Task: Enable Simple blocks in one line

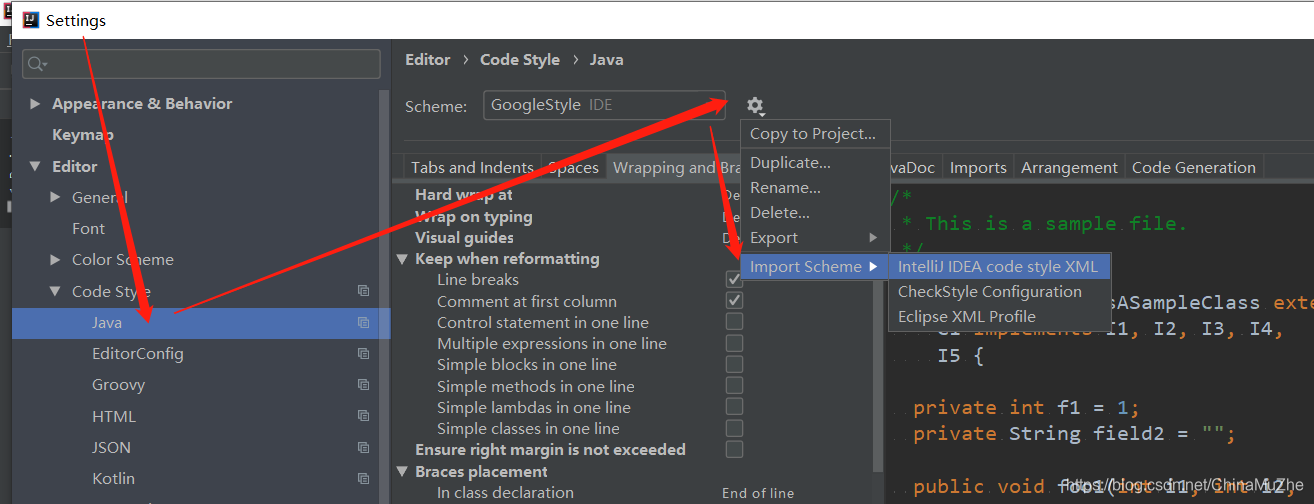Action: [734, 364]
